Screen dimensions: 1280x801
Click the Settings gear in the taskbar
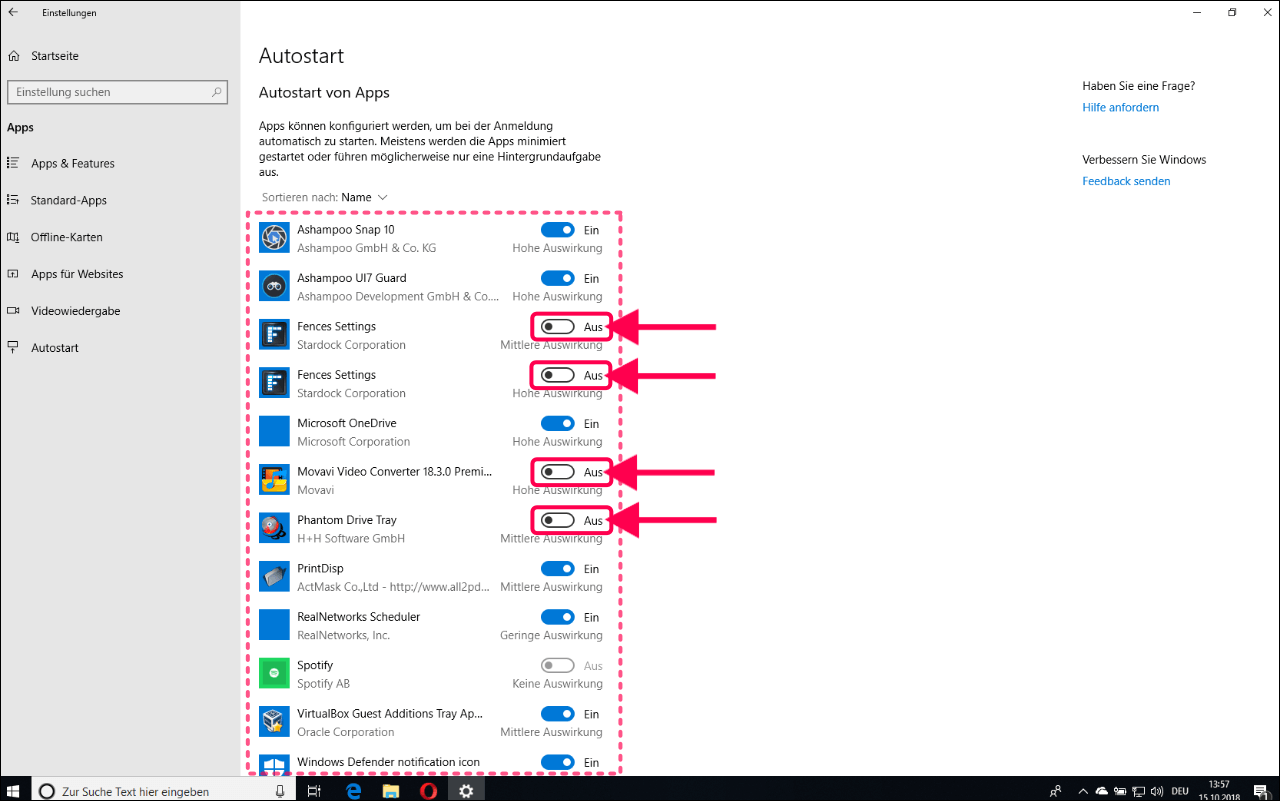tap(466, 791)
